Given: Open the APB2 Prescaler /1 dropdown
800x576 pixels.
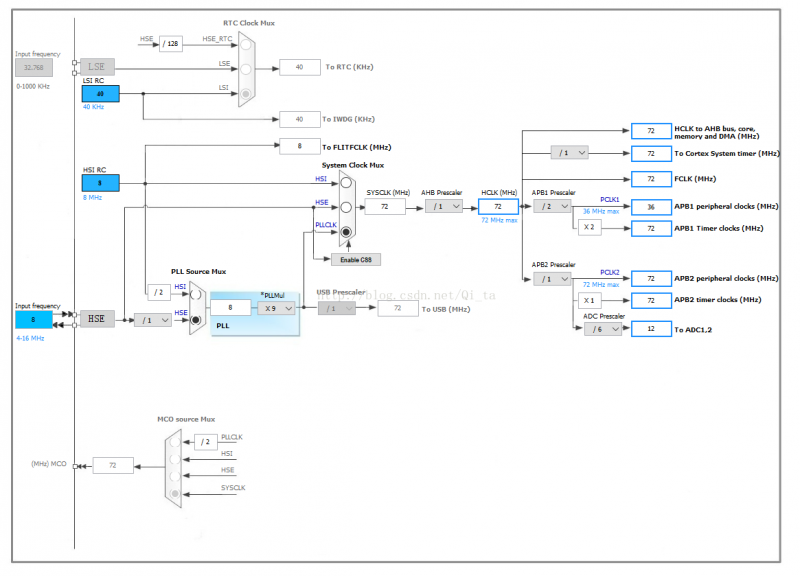Looking at the screenshot, I should point(552,279).
